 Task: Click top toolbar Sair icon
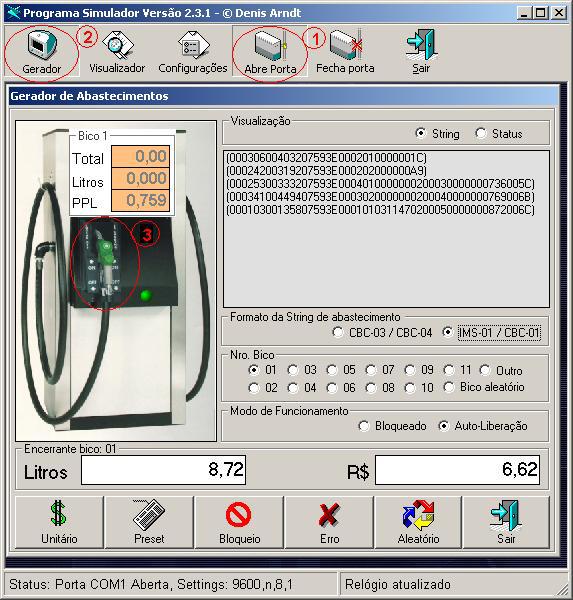coord(421,53)
